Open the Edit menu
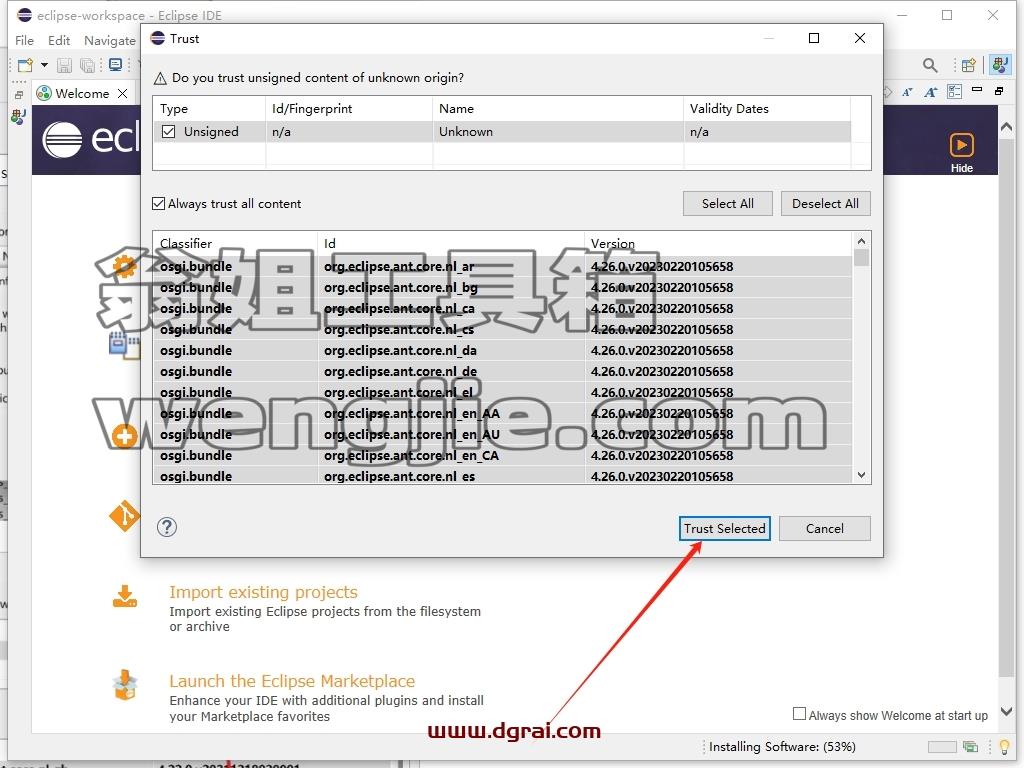Image resolution: width=1024 pixels, height=768 pixels. (x=59, y=40)
